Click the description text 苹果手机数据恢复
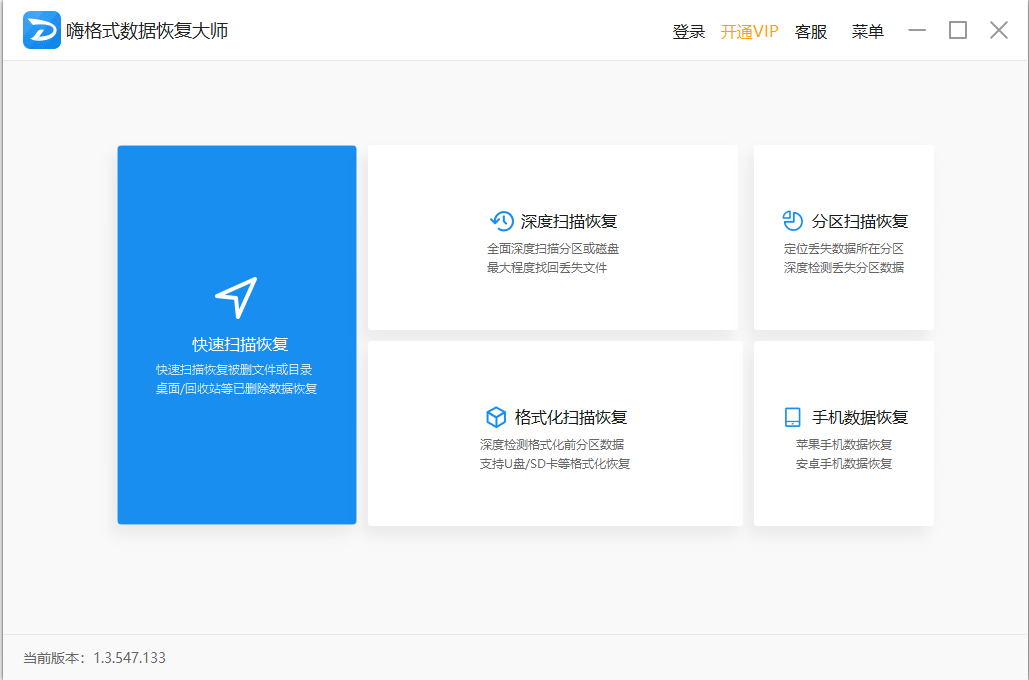Screen dimensions: 1029x680 pos(843,443)
